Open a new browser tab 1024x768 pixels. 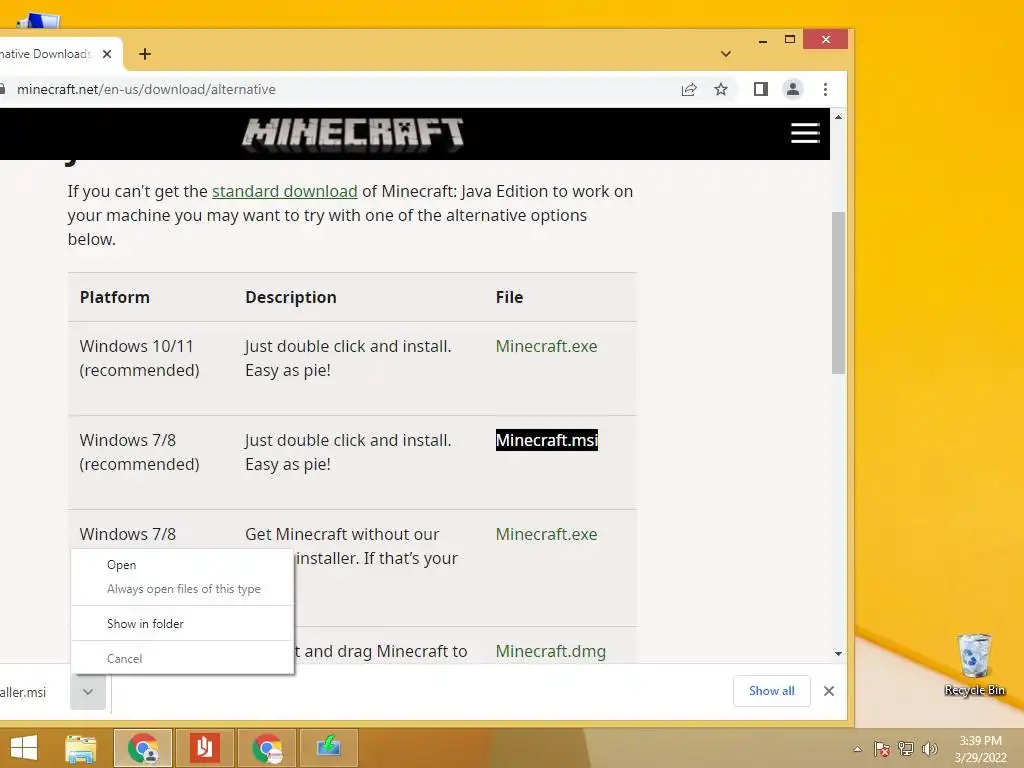145,54
